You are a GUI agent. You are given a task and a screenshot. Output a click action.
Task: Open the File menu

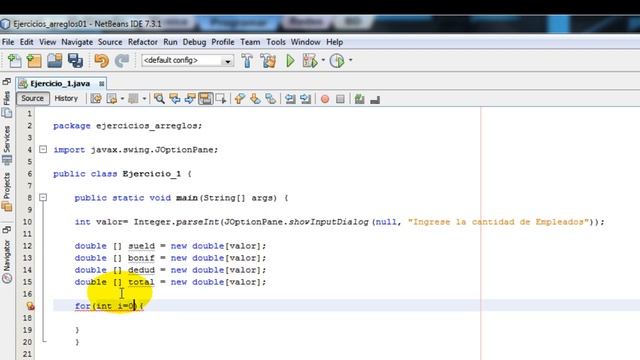click(x=8, y=42)
